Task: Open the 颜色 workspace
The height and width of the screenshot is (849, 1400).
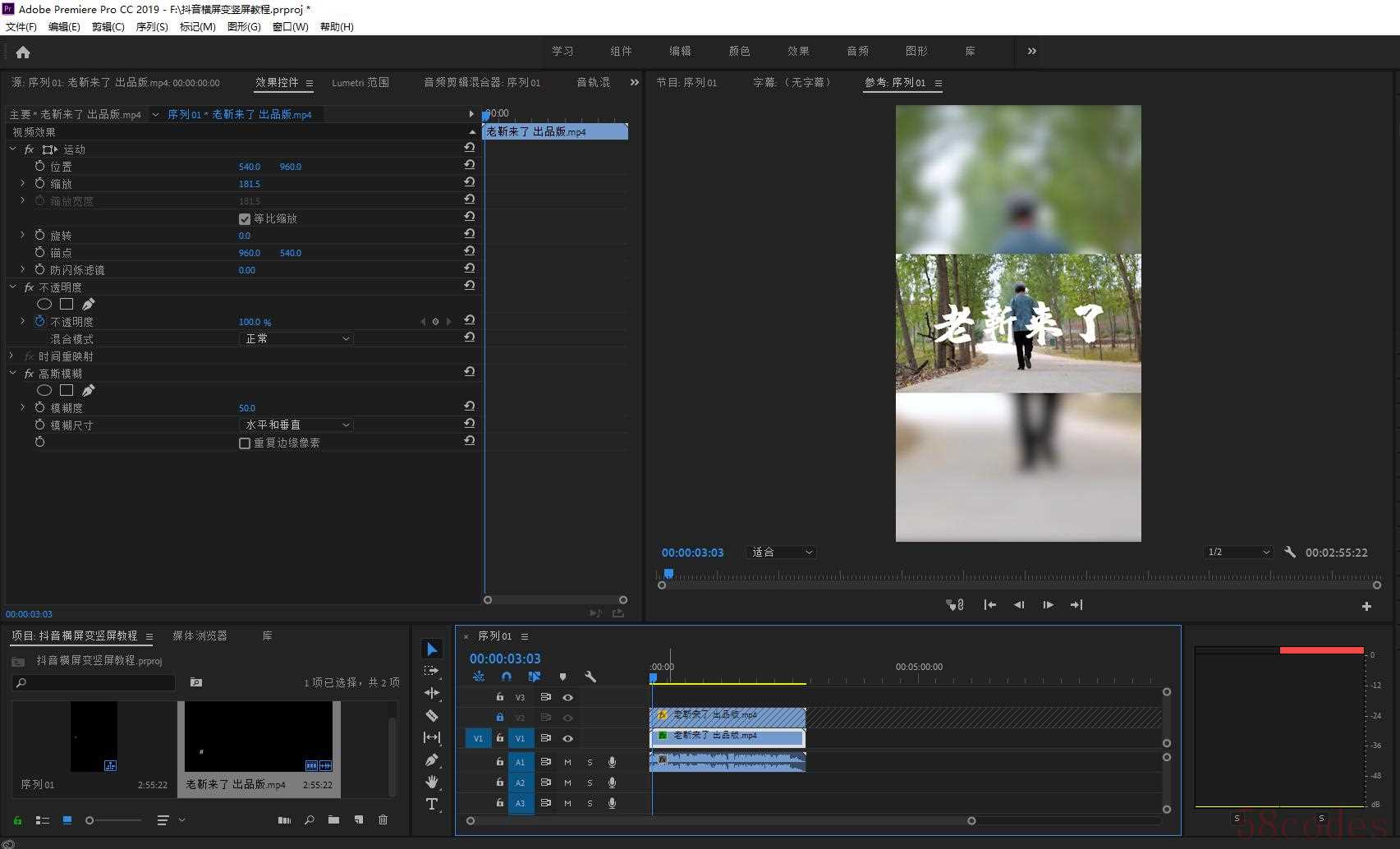Action: click(x=739, y=51)
